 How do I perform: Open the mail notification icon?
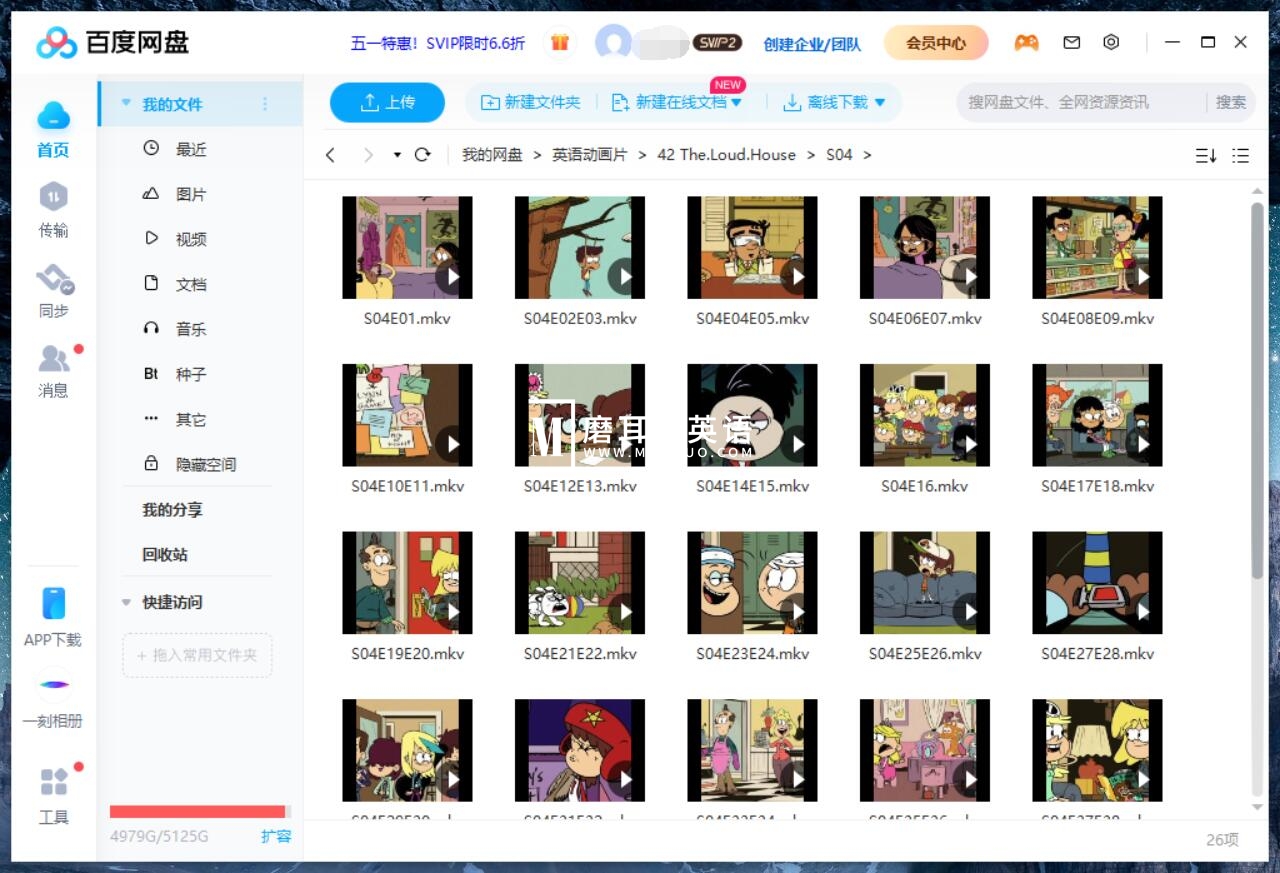coord(1071,43)
